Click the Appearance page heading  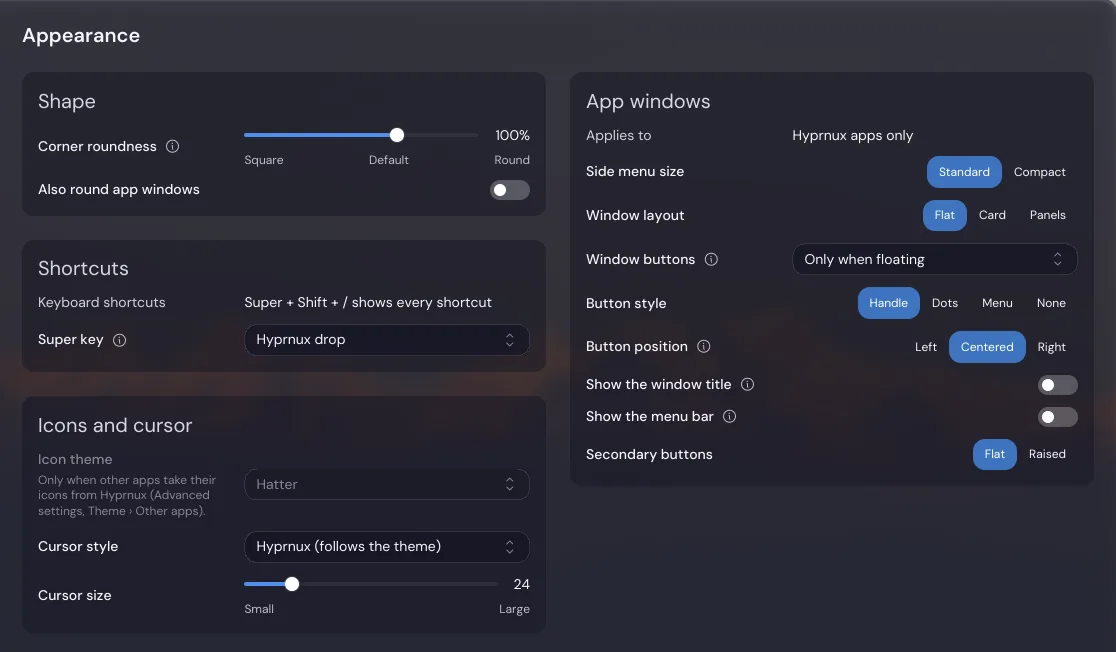click(x=81, y=36)
